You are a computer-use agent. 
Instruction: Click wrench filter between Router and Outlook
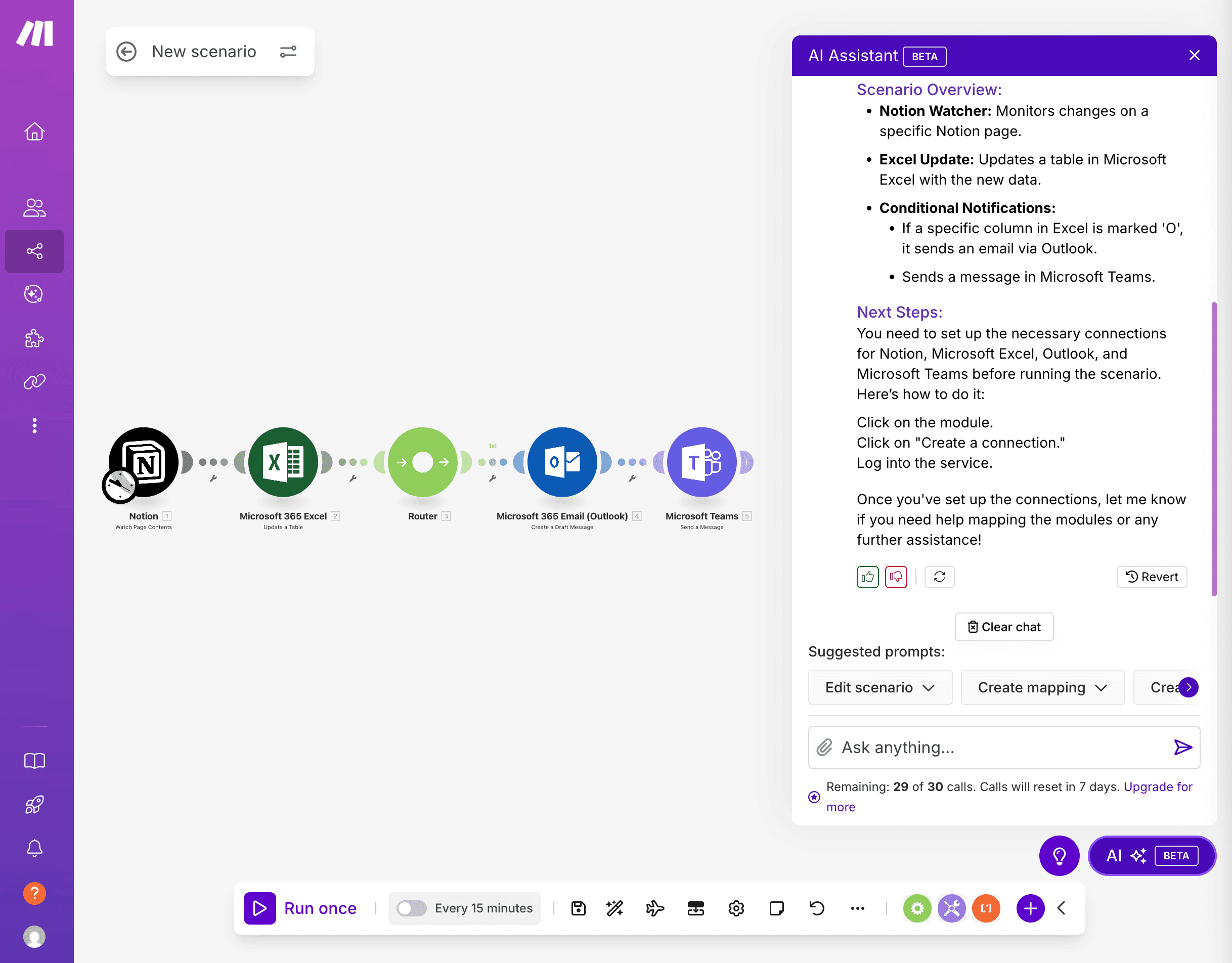[x=493, y=478]
